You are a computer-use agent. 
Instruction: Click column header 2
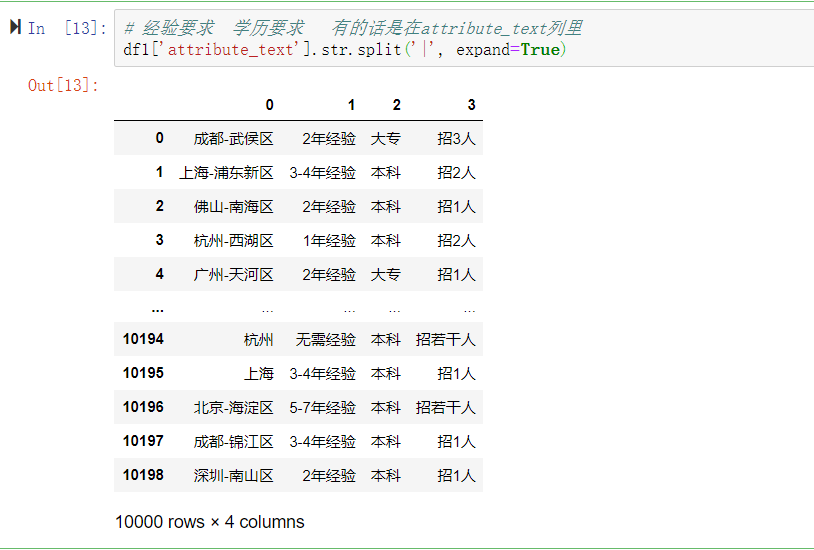[397, 105]
